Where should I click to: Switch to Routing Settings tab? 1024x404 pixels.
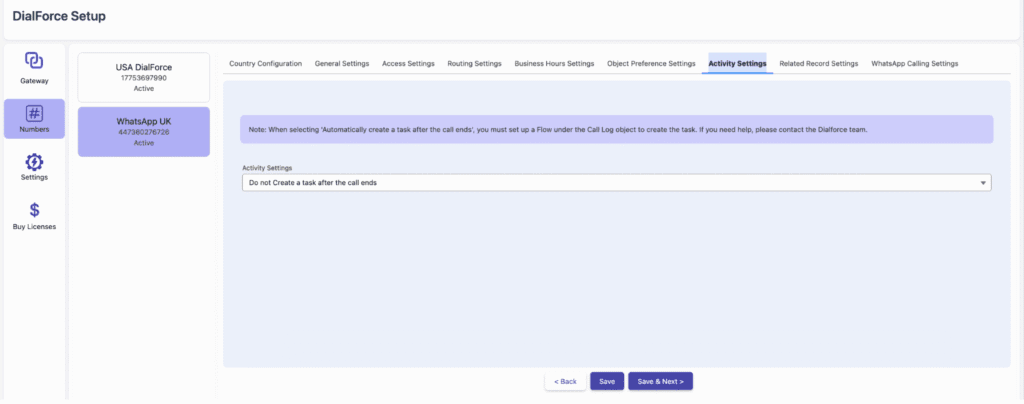coord(474,64)
